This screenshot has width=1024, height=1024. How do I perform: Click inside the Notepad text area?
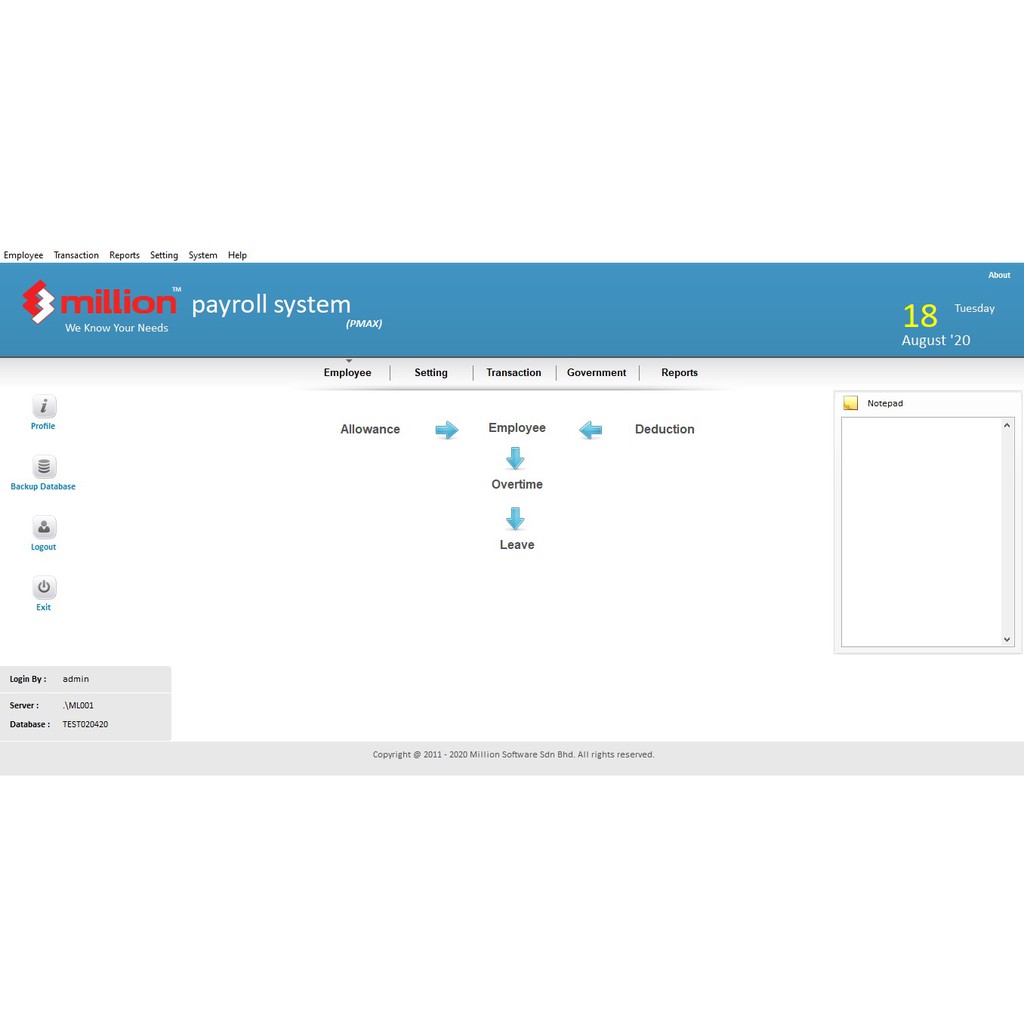[x=920, y=530]
